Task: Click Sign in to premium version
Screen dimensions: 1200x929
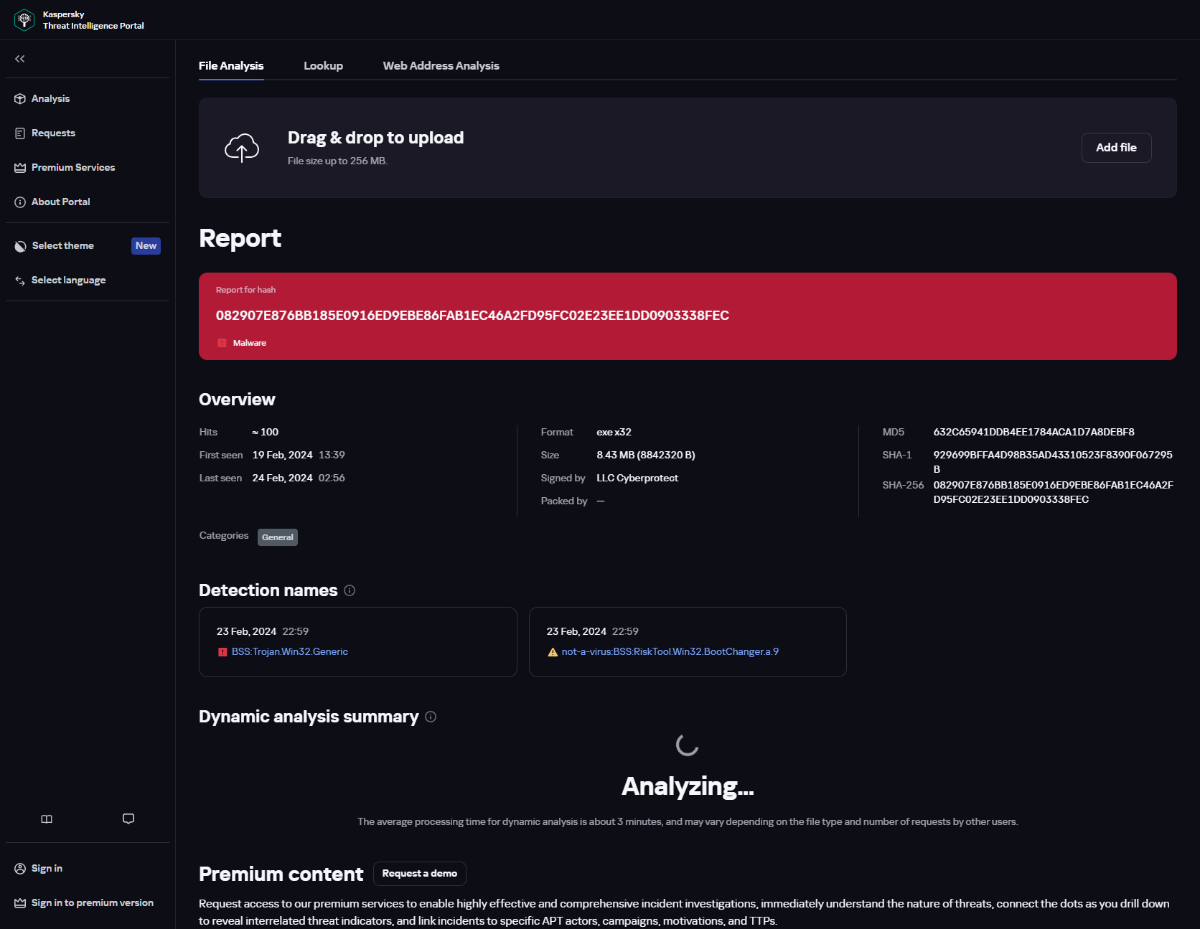Action: (x=92, y=903)
